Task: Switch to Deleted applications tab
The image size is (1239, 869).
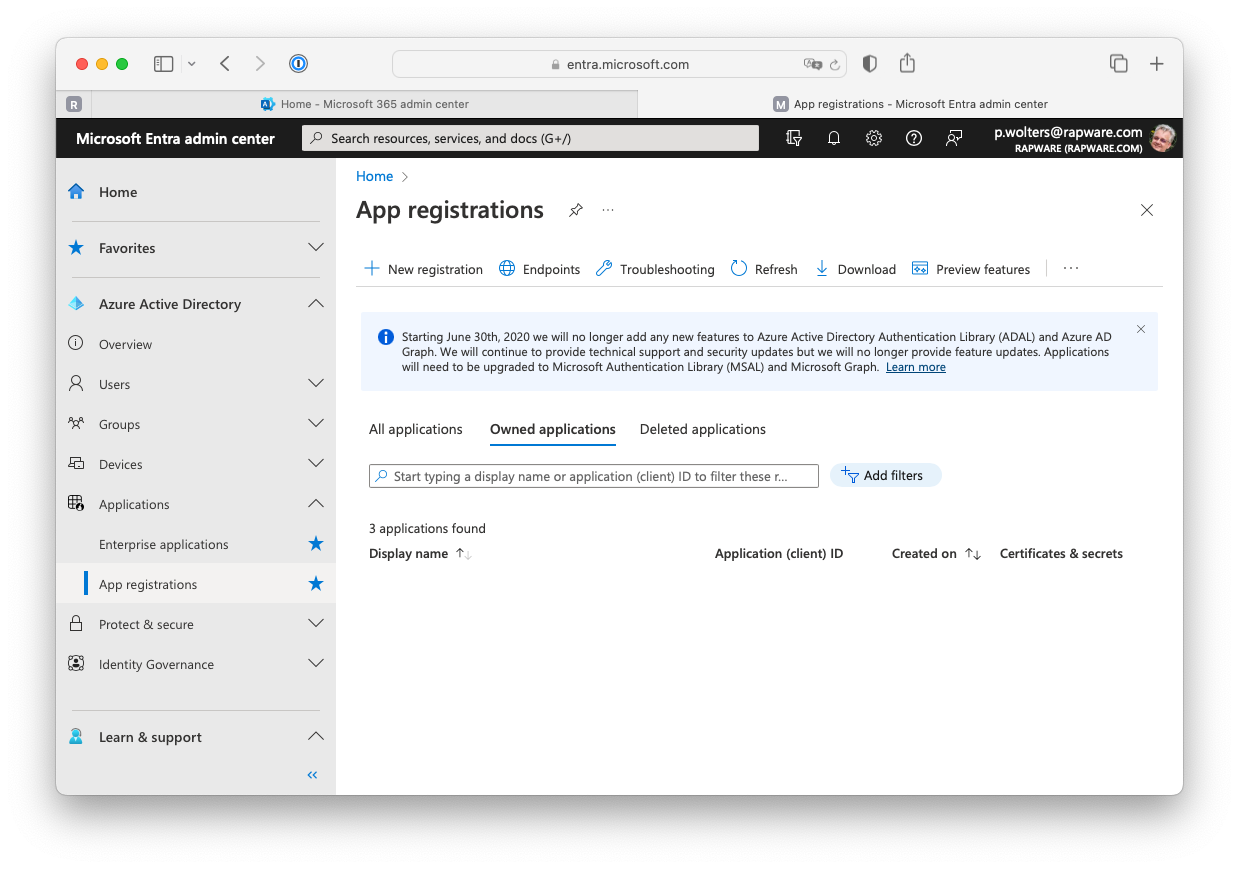Action: point(703,429)
